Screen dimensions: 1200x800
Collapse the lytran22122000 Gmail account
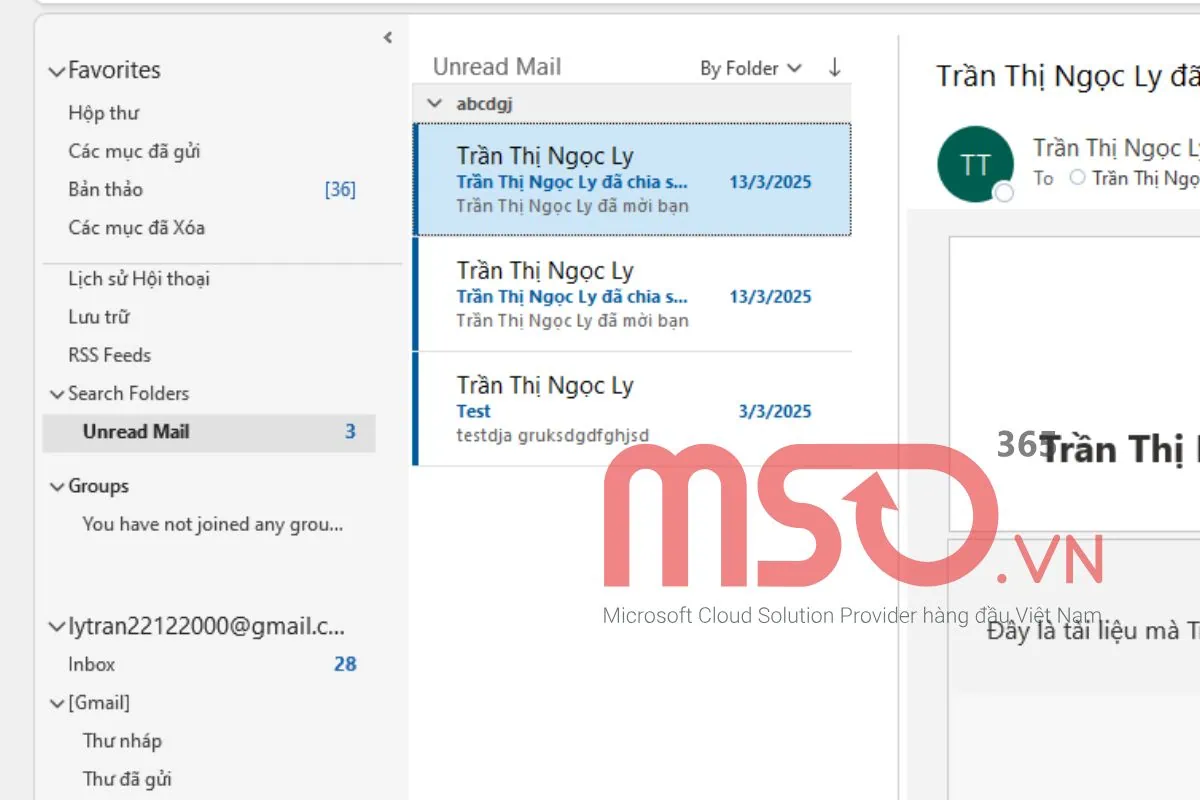[57, 628]
